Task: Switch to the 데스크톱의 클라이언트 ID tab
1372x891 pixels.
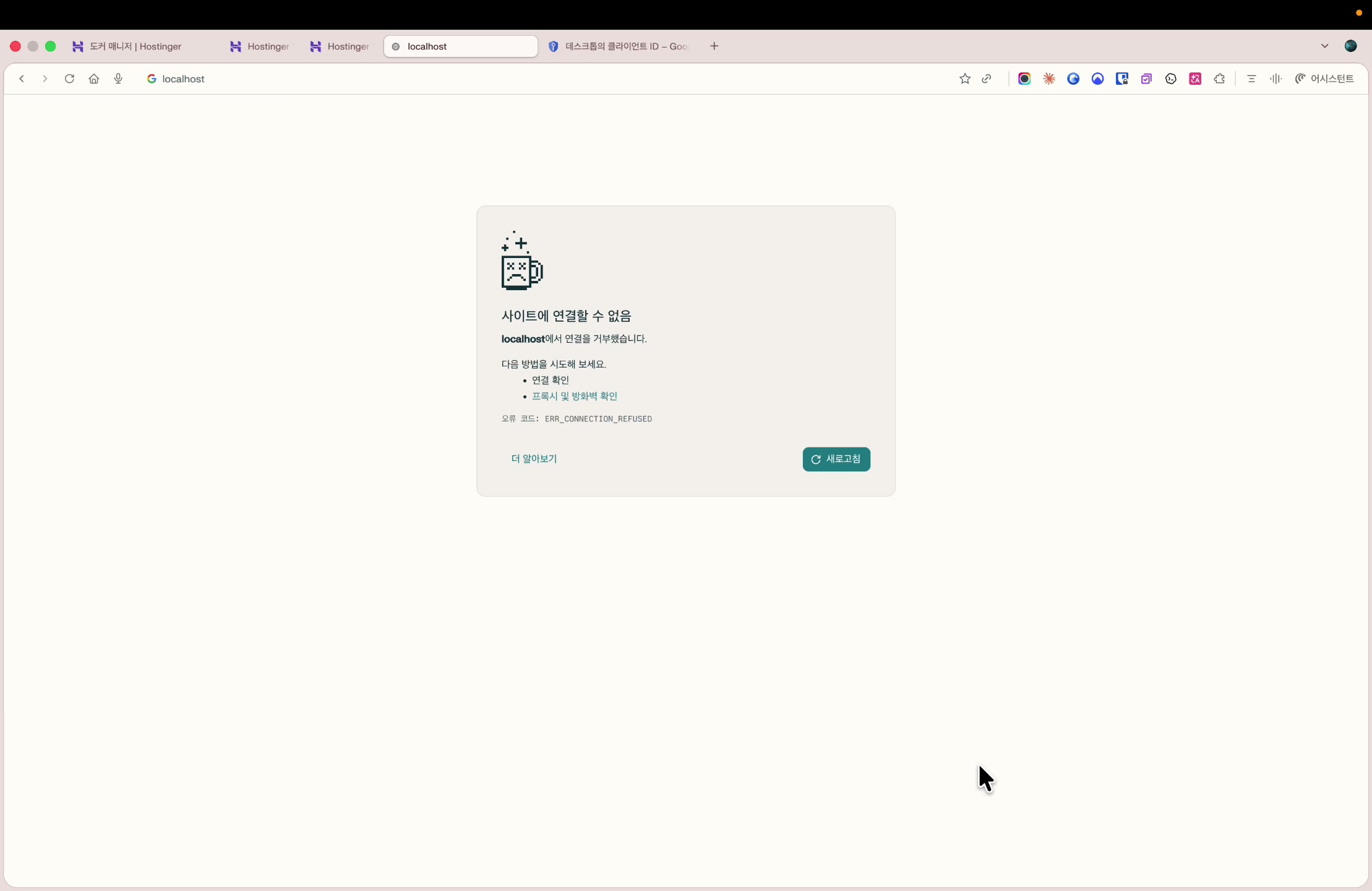Action: (x=619, y=46)
